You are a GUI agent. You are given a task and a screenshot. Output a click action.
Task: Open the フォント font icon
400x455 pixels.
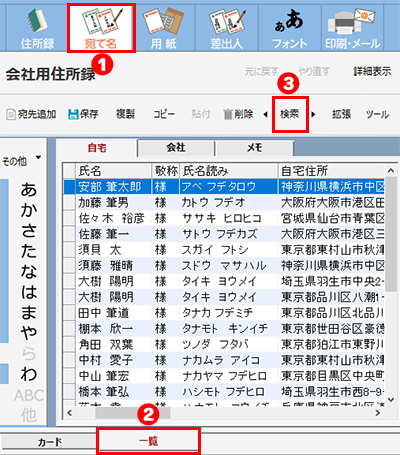pyautogui.click(x=290, y=28)
